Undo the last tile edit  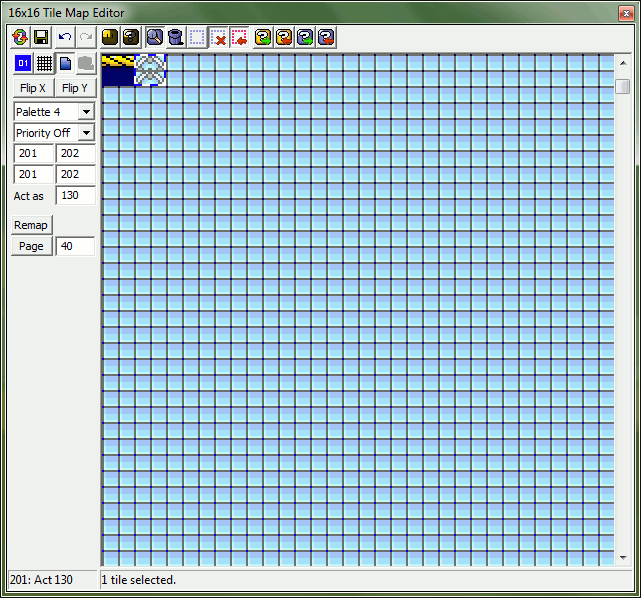[65, 37]
